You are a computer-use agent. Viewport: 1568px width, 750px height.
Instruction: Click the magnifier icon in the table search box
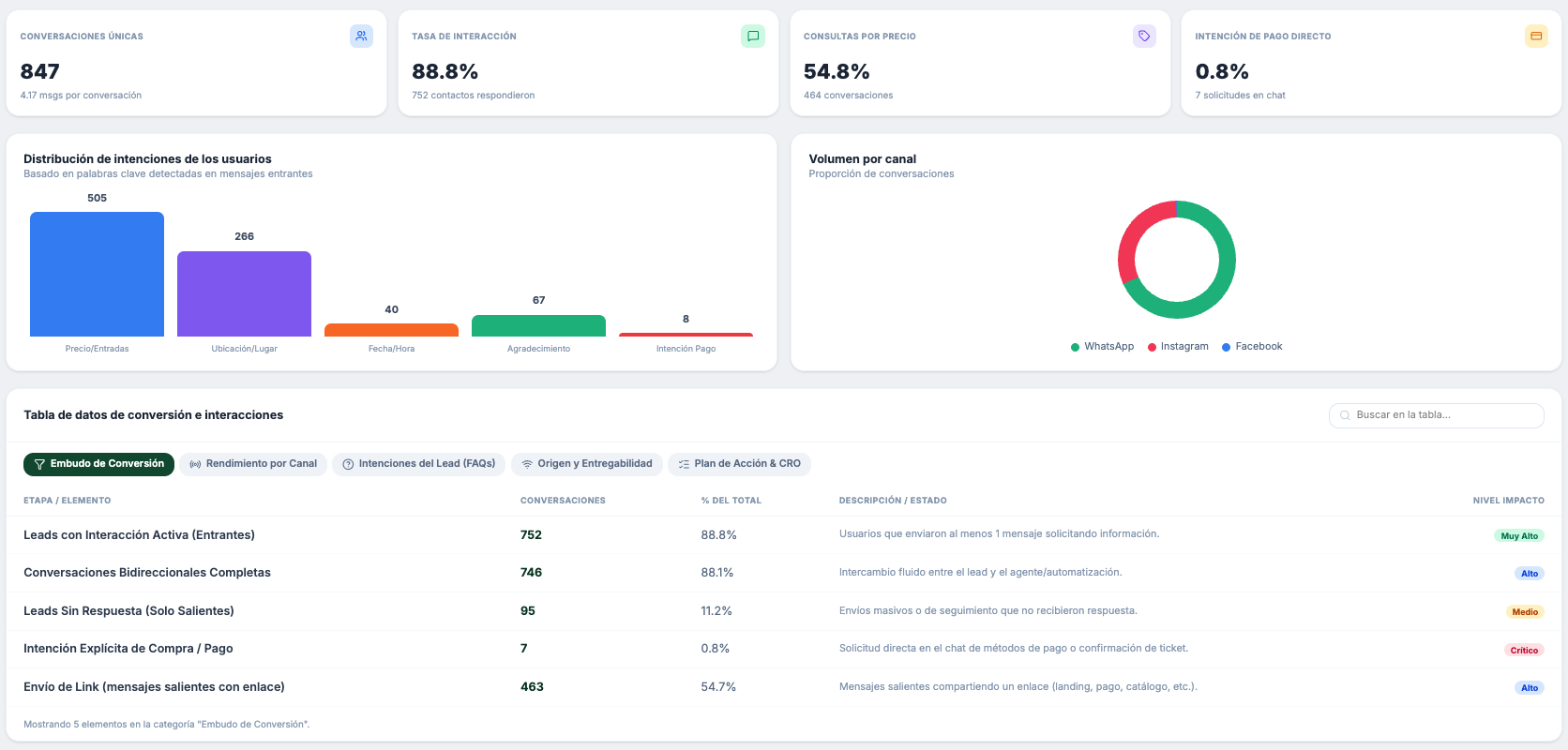1346,415
